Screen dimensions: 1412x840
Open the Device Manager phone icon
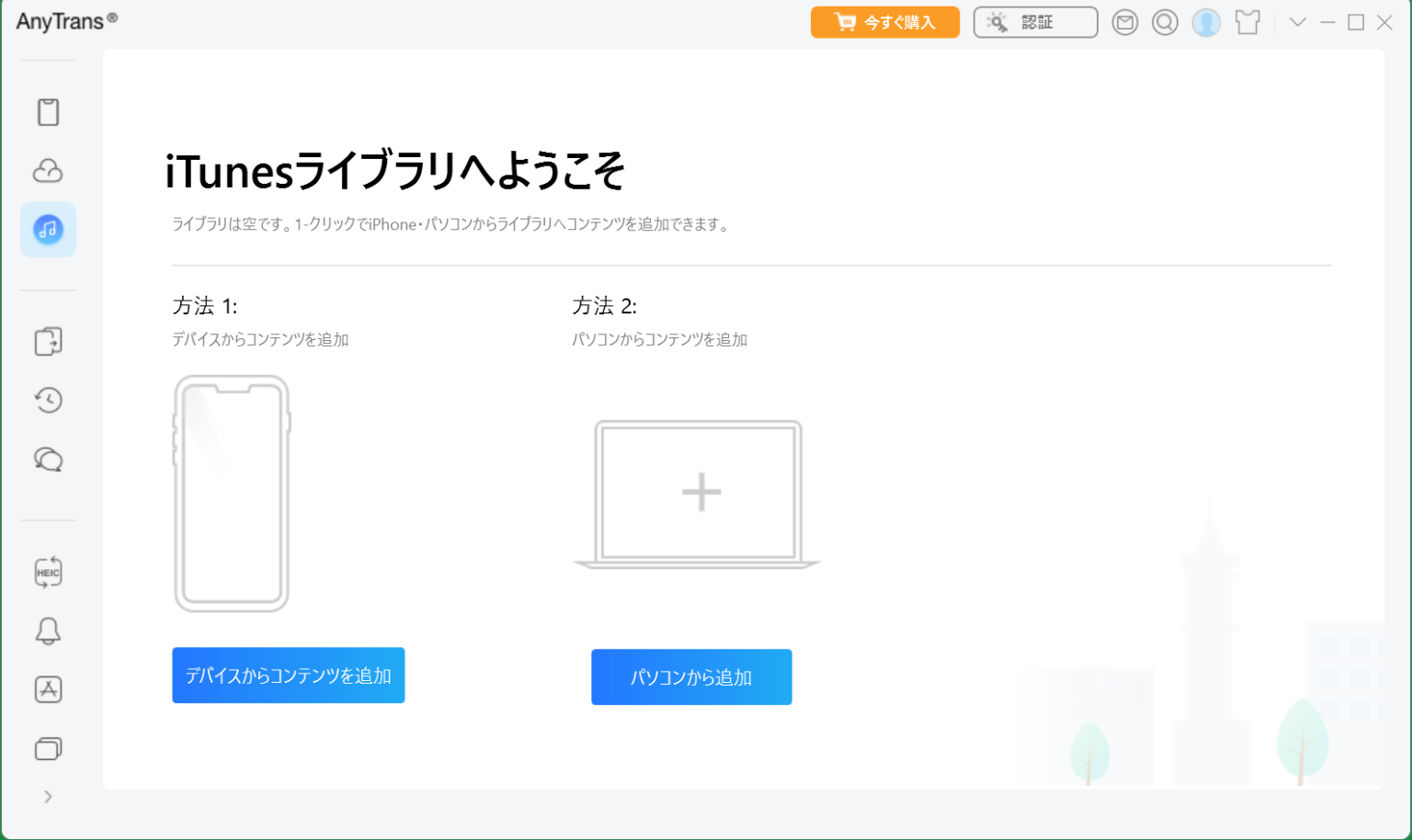[x=48, y=111]
